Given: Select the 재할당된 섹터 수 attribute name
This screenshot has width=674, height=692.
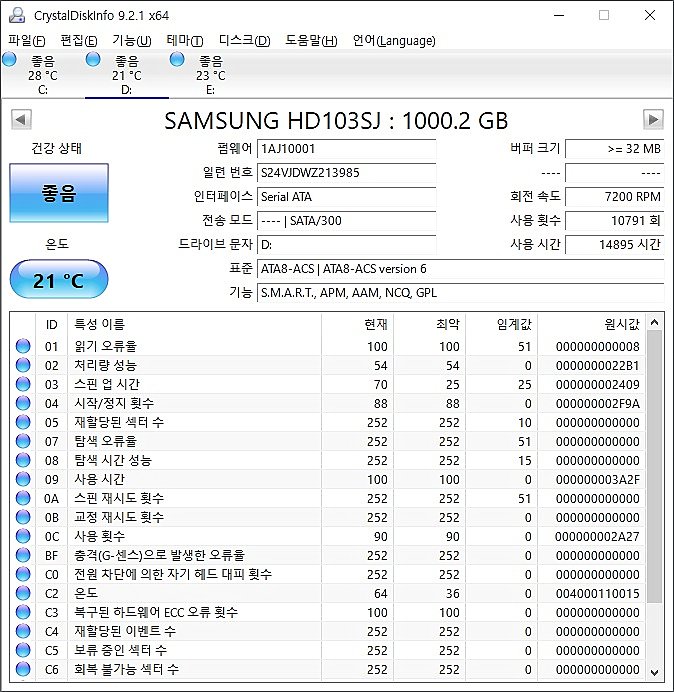Looking at the screenshot, I should coord(119,422).
